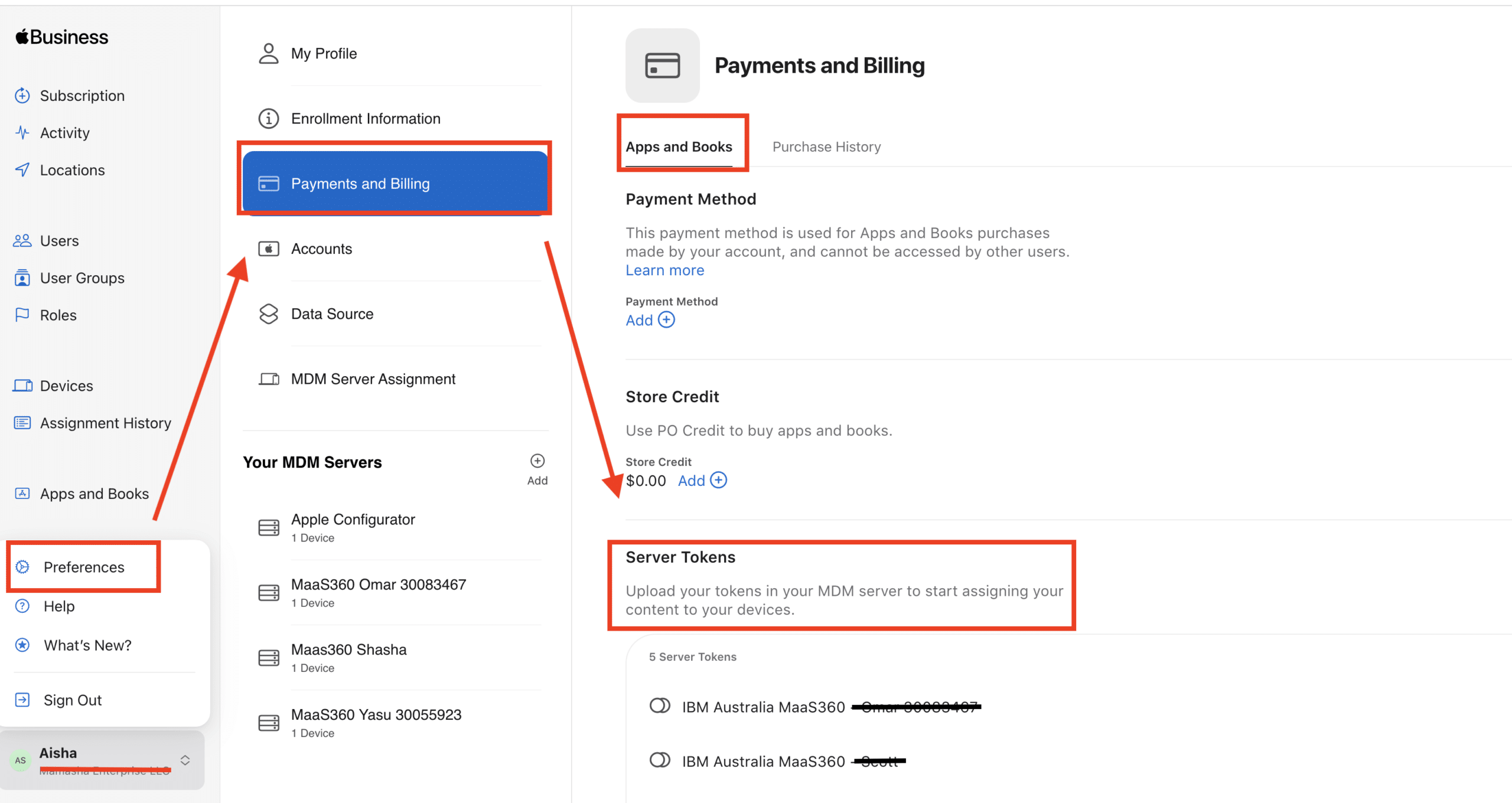The width and height of the screenshot is (1512, 803).
Task: Toggle the second IBM Australia MaaS360 token
Action: coord(660,760)
